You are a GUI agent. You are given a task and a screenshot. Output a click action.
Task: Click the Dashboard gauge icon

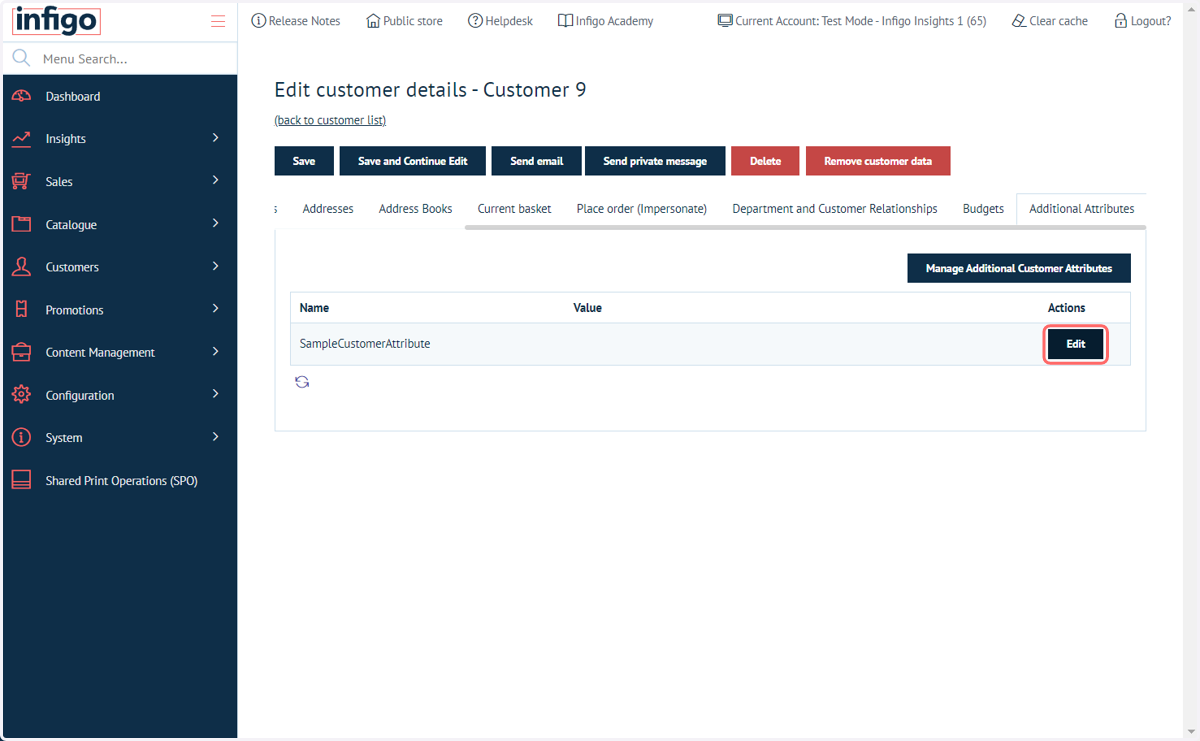pos(21,96)
